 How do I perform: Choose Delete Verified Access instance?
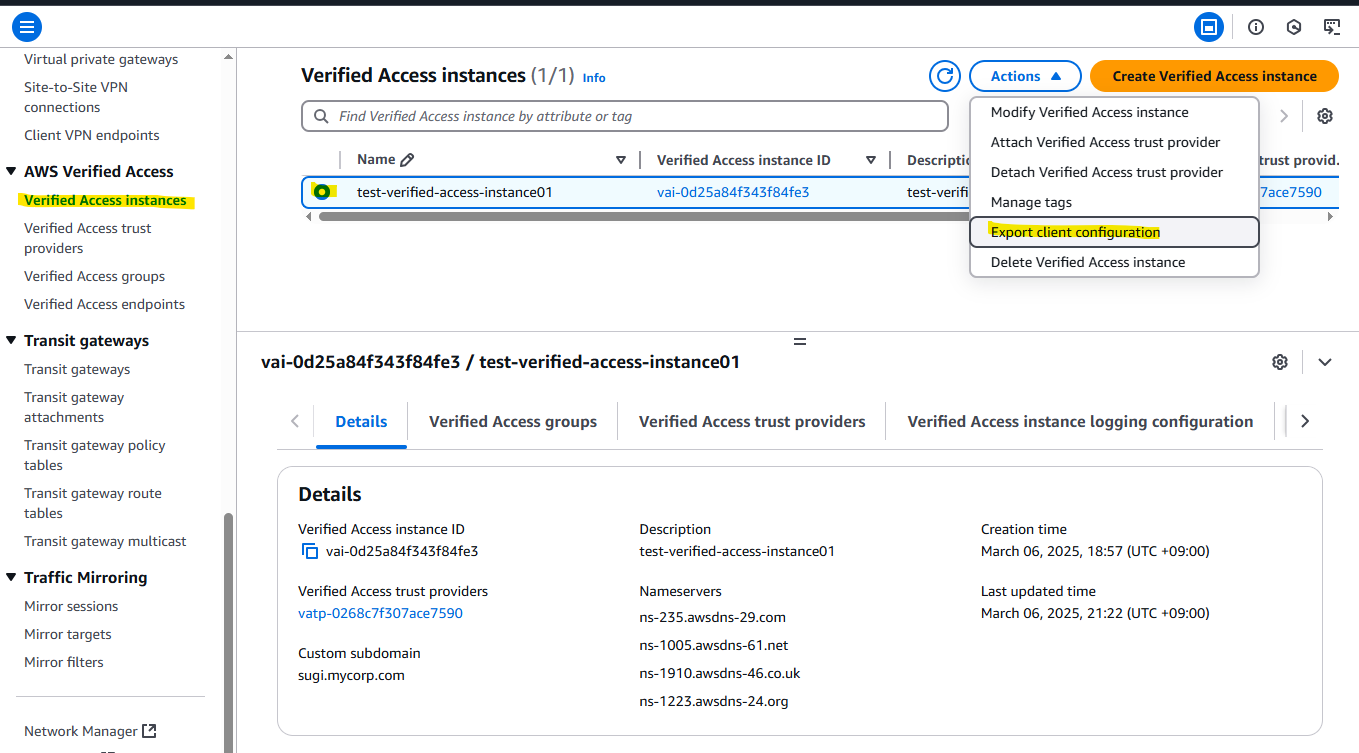(1114, 262)
